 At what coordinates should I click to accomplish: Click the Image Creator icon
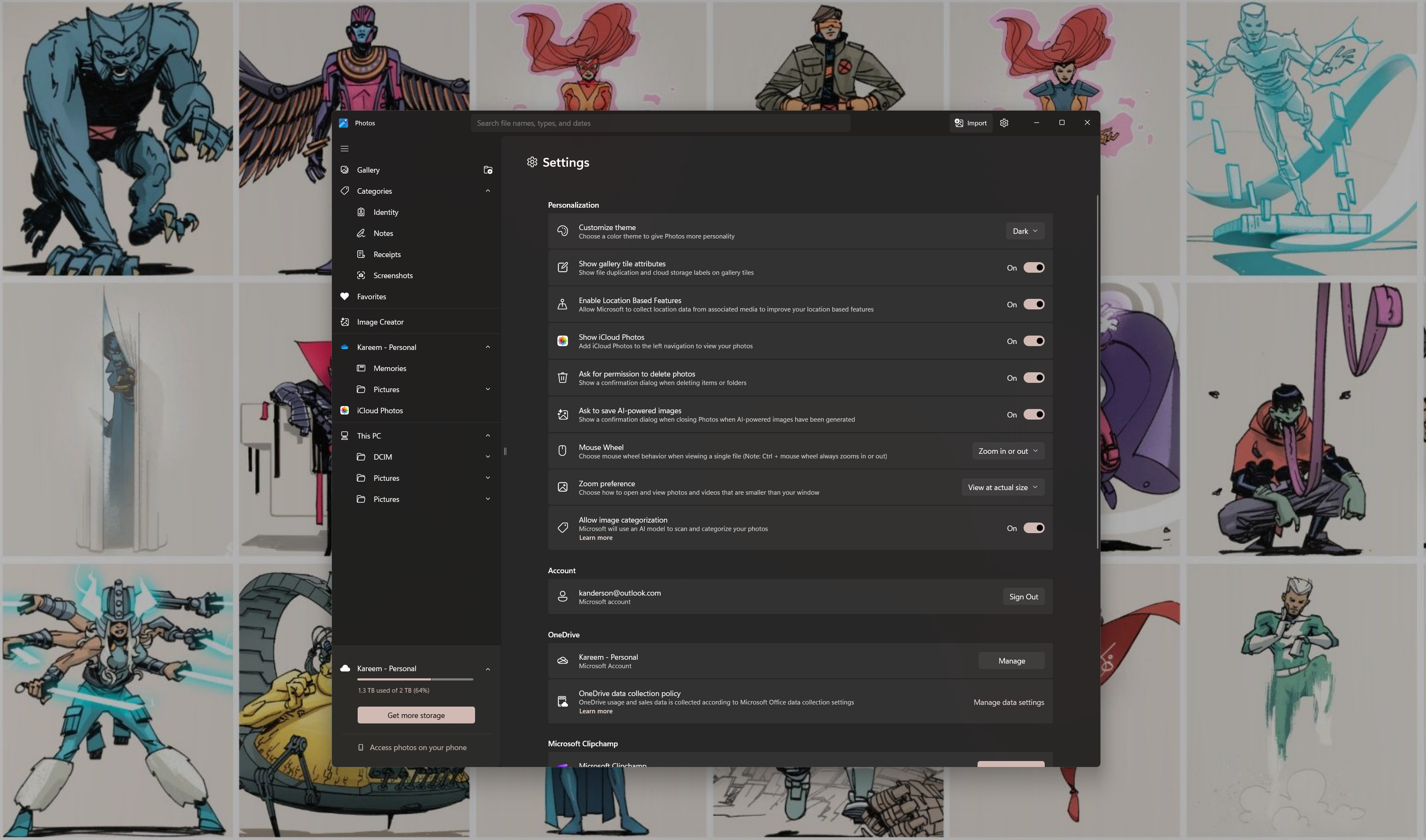pos(344,322)
